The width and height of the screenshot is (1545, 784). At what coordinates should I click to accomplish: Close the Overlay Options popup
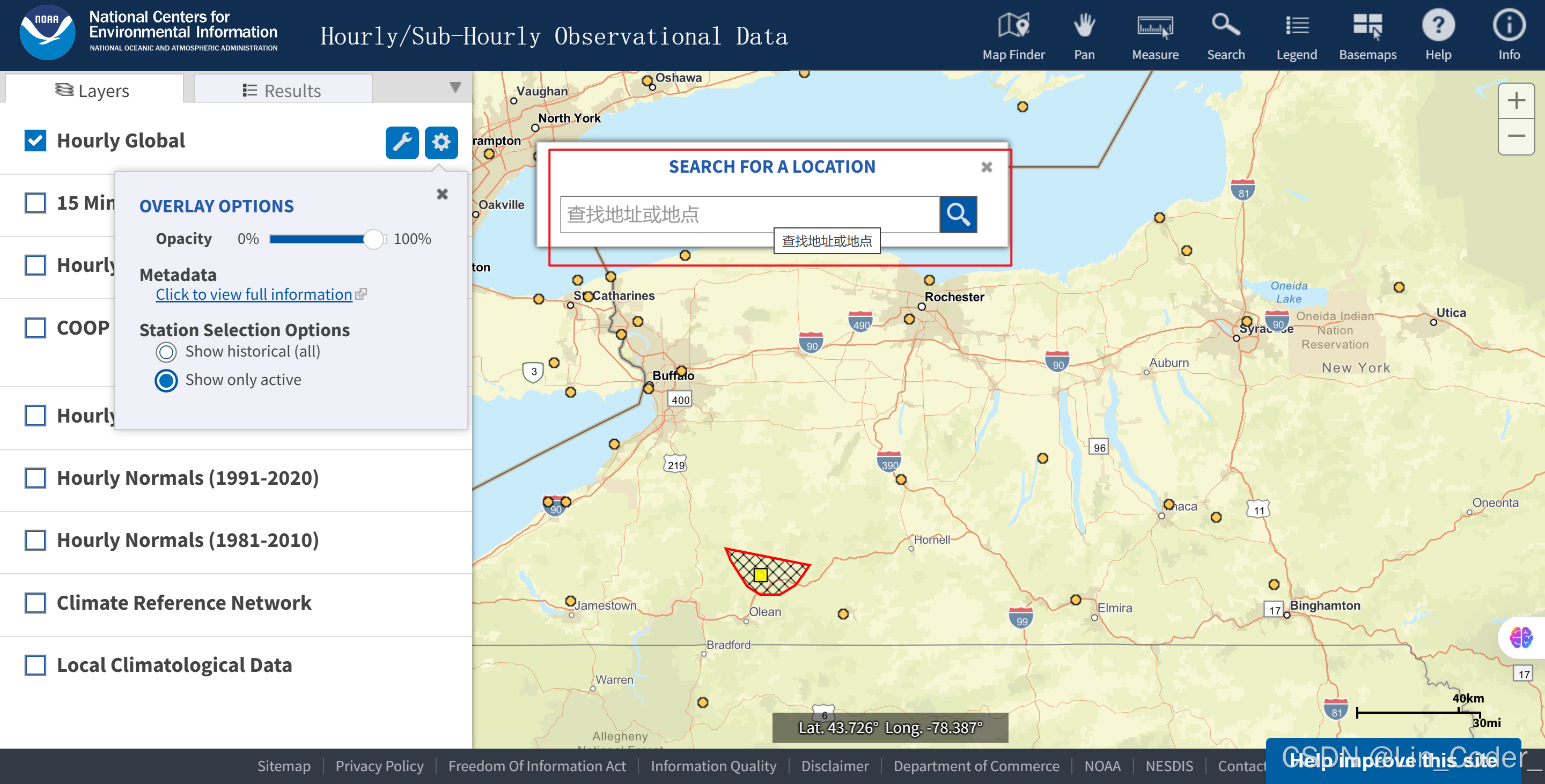pos(442,194)
